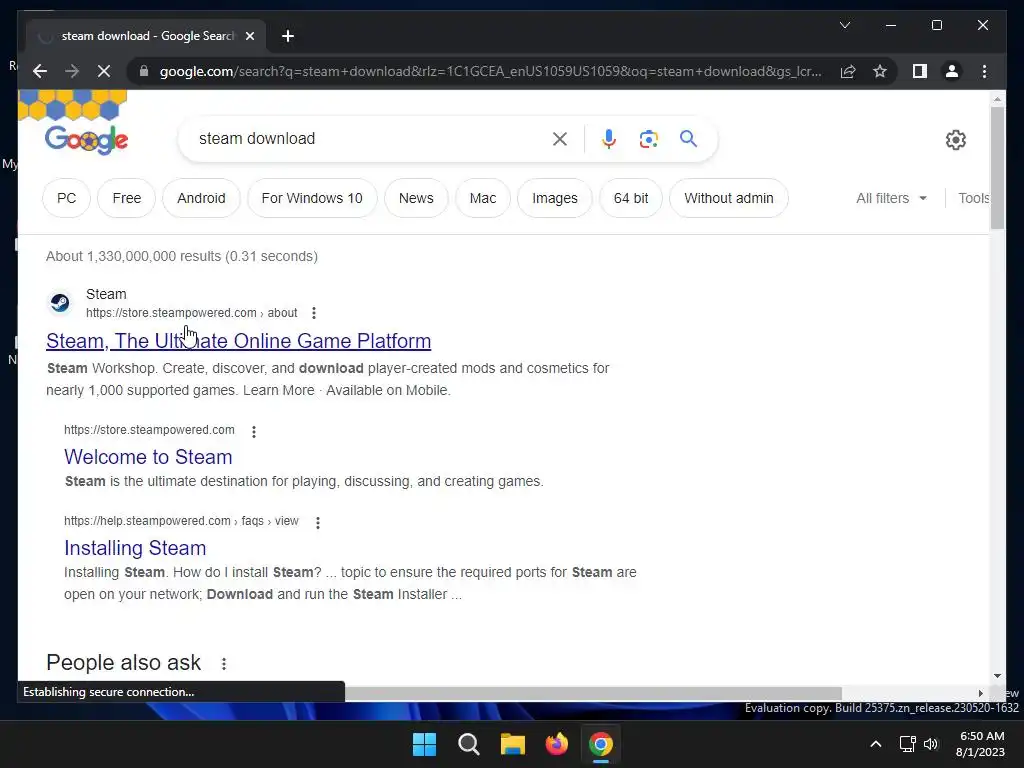Image resolution: width=1024 pixels, height=768 pixels.
Task: Click the People also ask heading
Action: pos(123,663)
